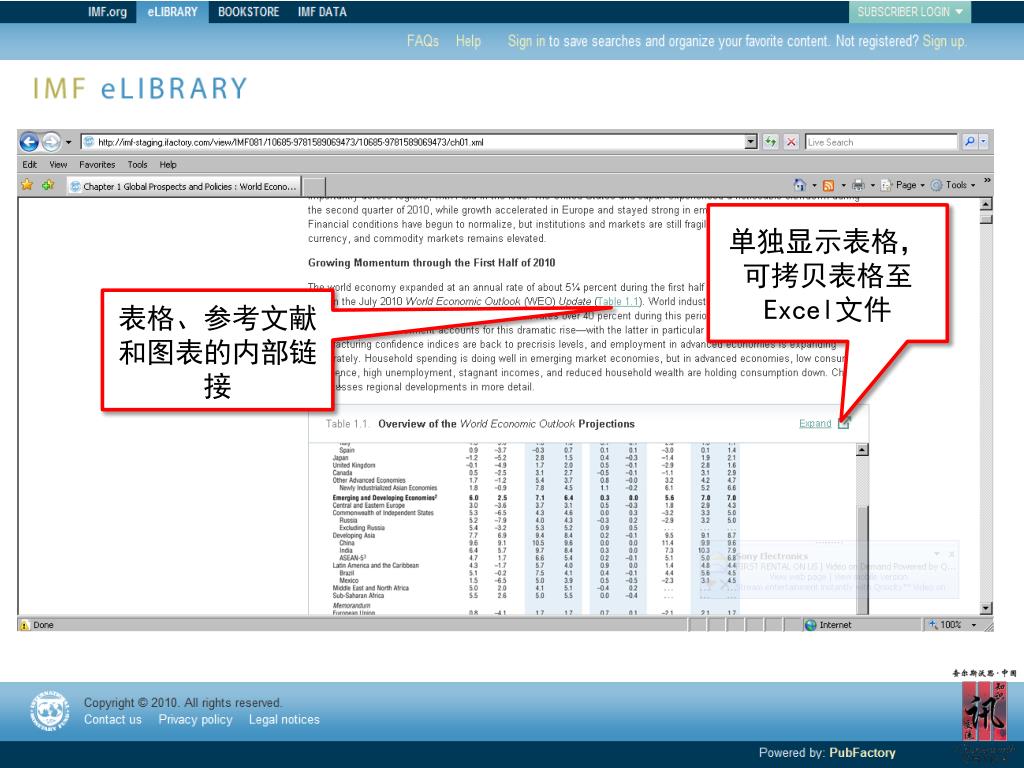Click the Privacy policy footer link
Image resolution: width=1024 pixels, height=768 pixels.
tap(195, 720)
